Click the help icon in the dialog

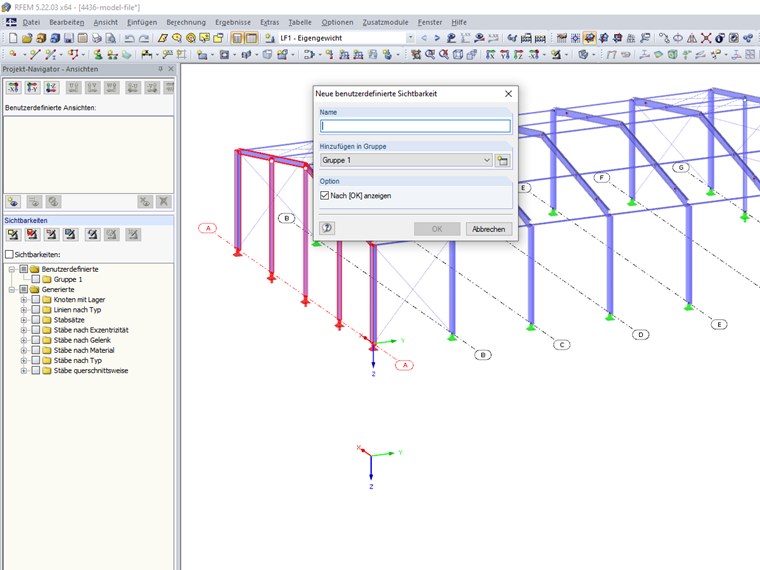(327, 228)
